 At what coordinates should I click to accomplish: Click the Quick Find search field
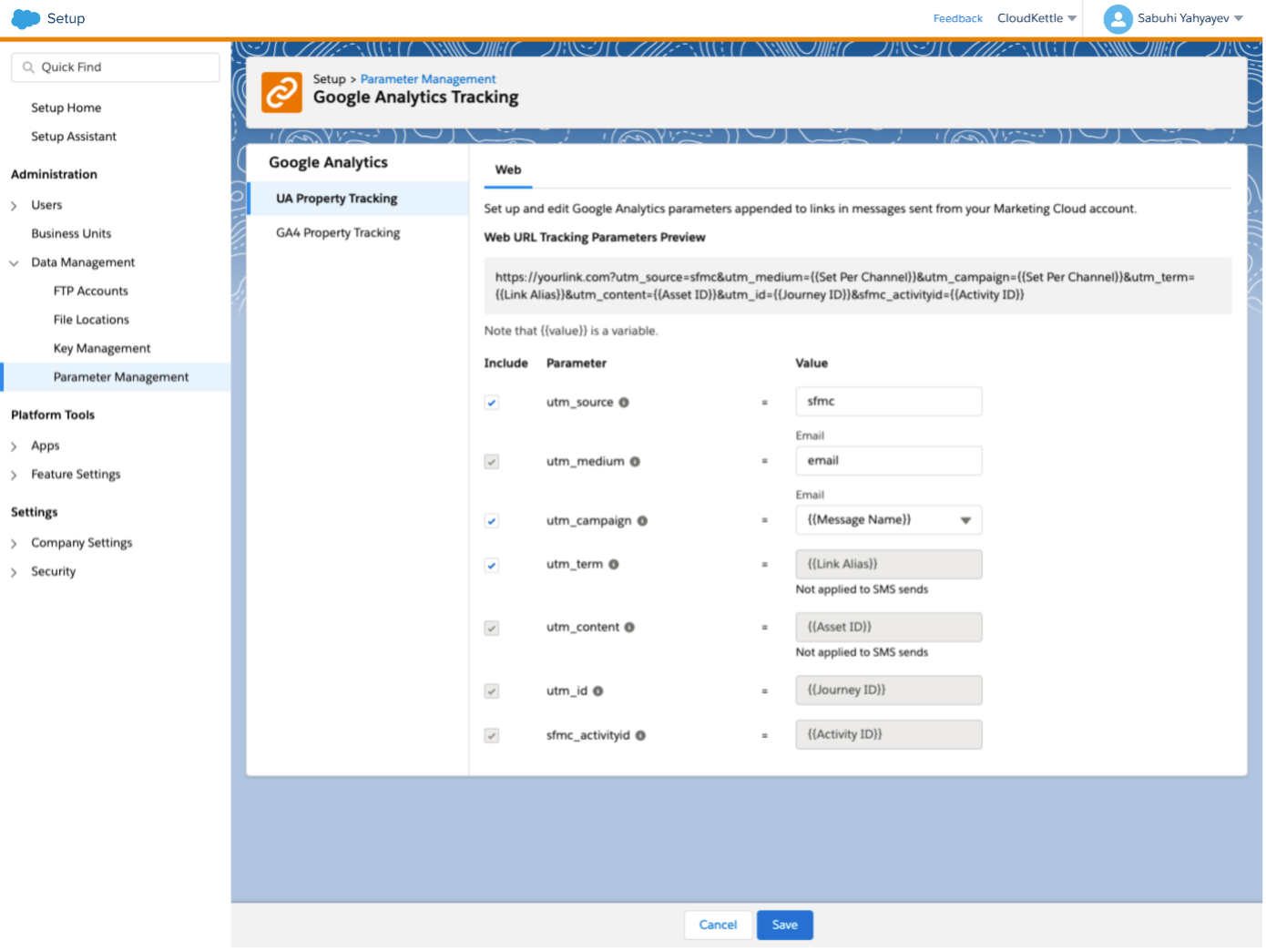click(x=116, y=67)
